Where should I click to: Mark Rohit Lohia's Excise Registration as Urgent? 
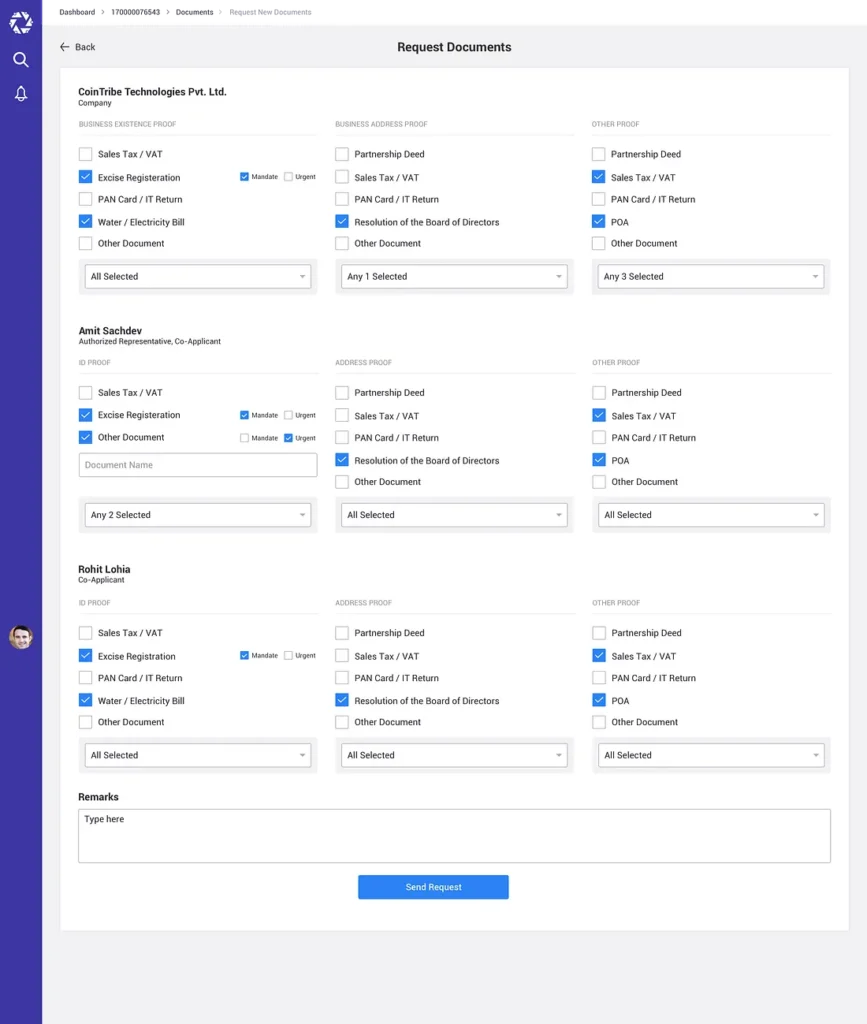click(289, 656)
